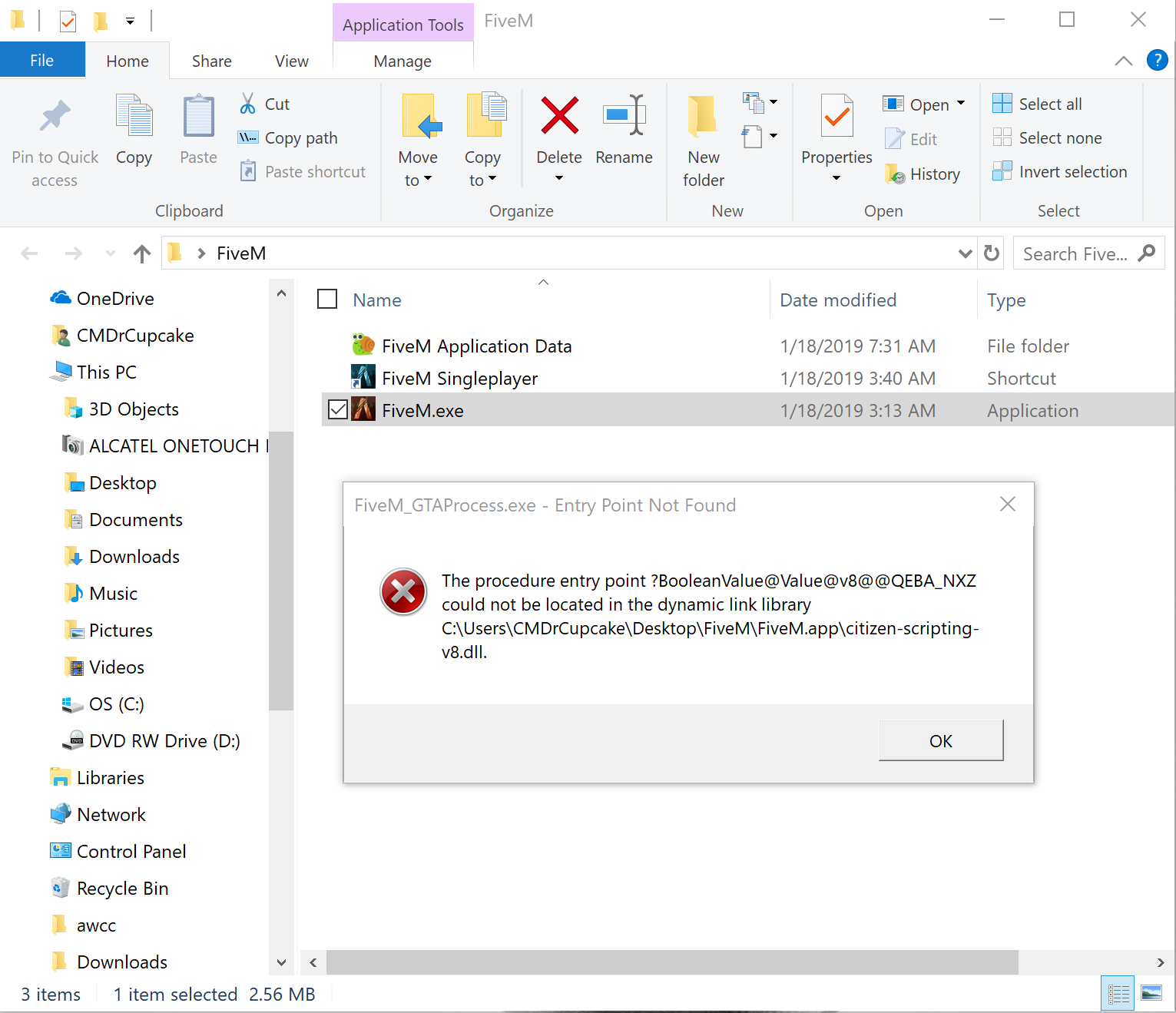Click Invert selection in the ribbon

point(1060,172)
